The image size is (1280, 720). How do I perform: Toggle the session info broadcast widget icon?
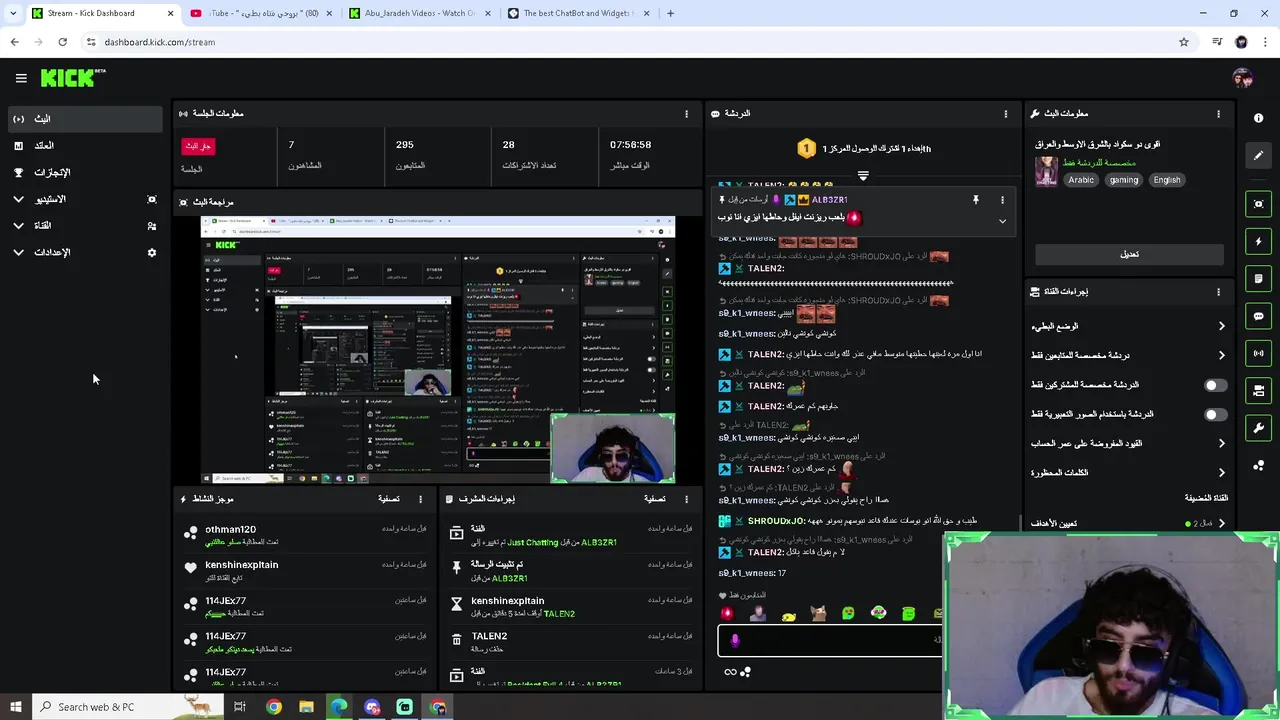(x=1258, y=353)
